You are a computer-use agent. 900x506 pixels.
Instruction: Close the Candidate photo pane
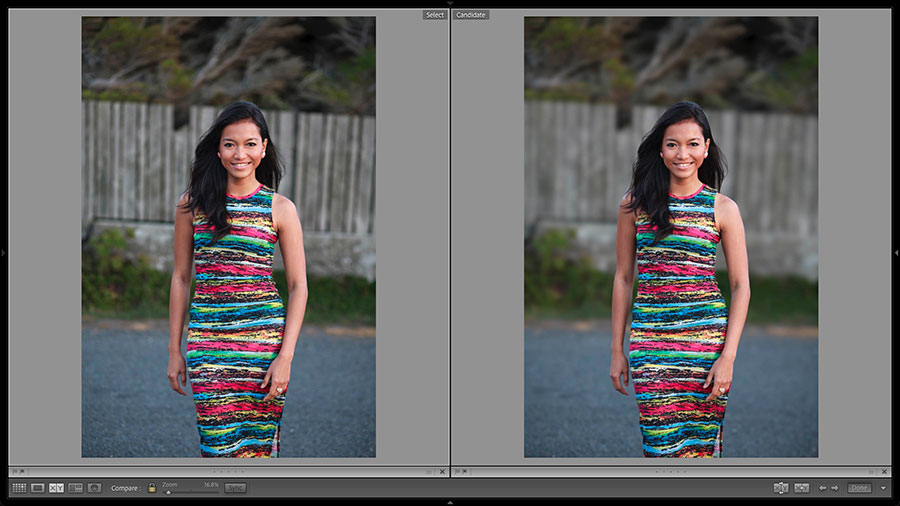tap(884, 471)
